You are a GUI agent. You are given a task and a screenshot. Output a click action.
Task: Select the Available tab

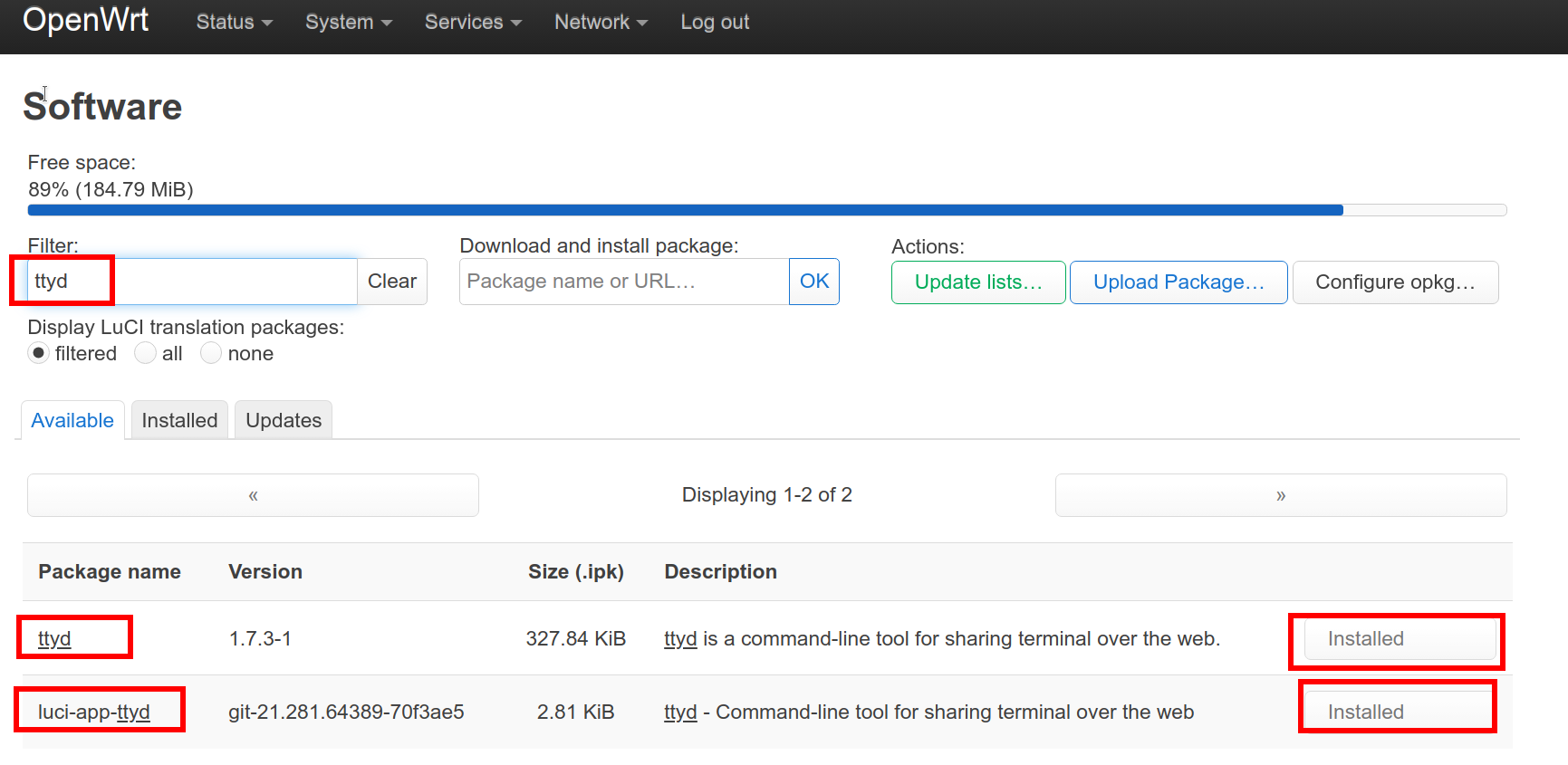72,421
